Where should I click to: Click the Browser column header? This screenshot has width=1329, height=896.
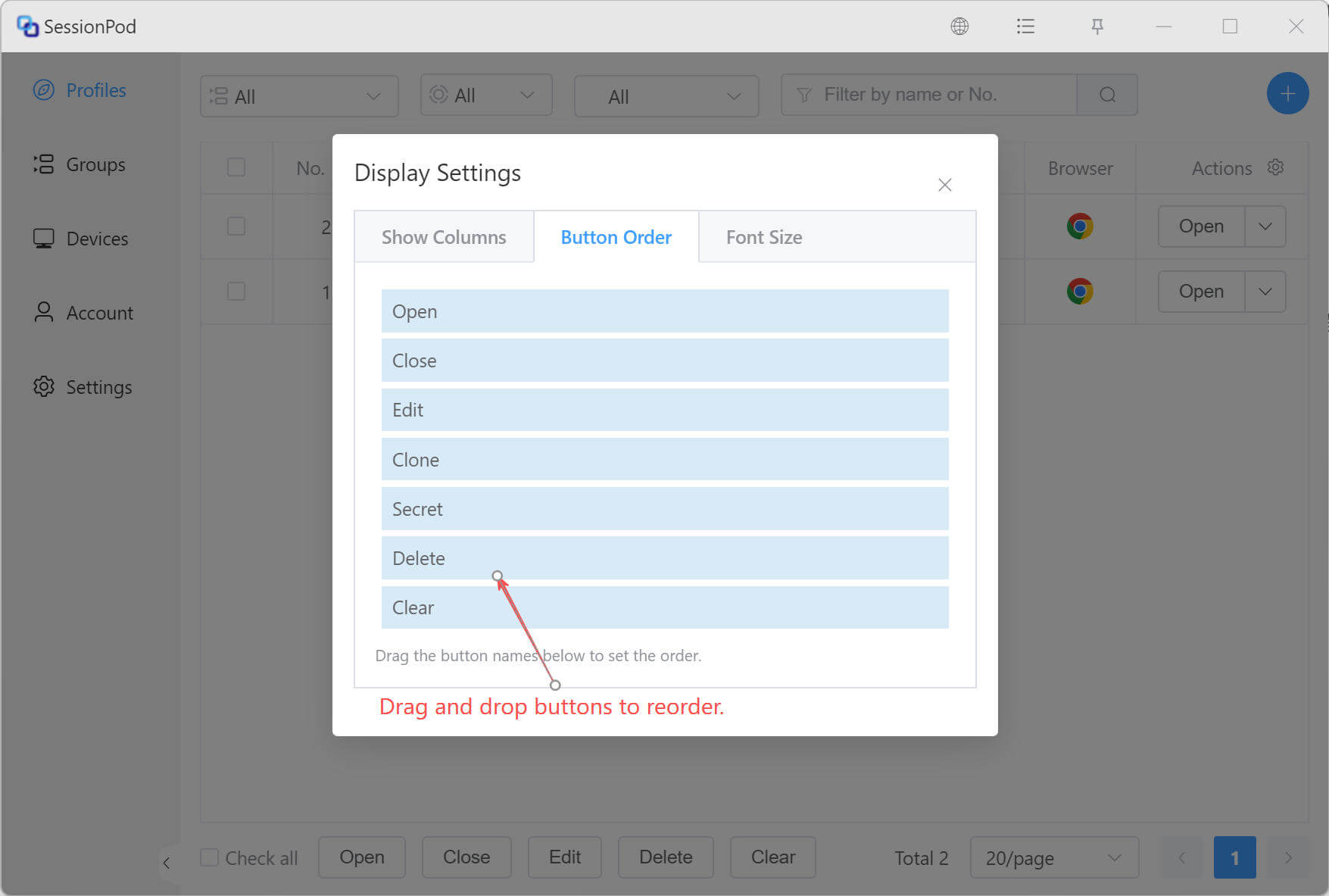(x=1081, y=168)
